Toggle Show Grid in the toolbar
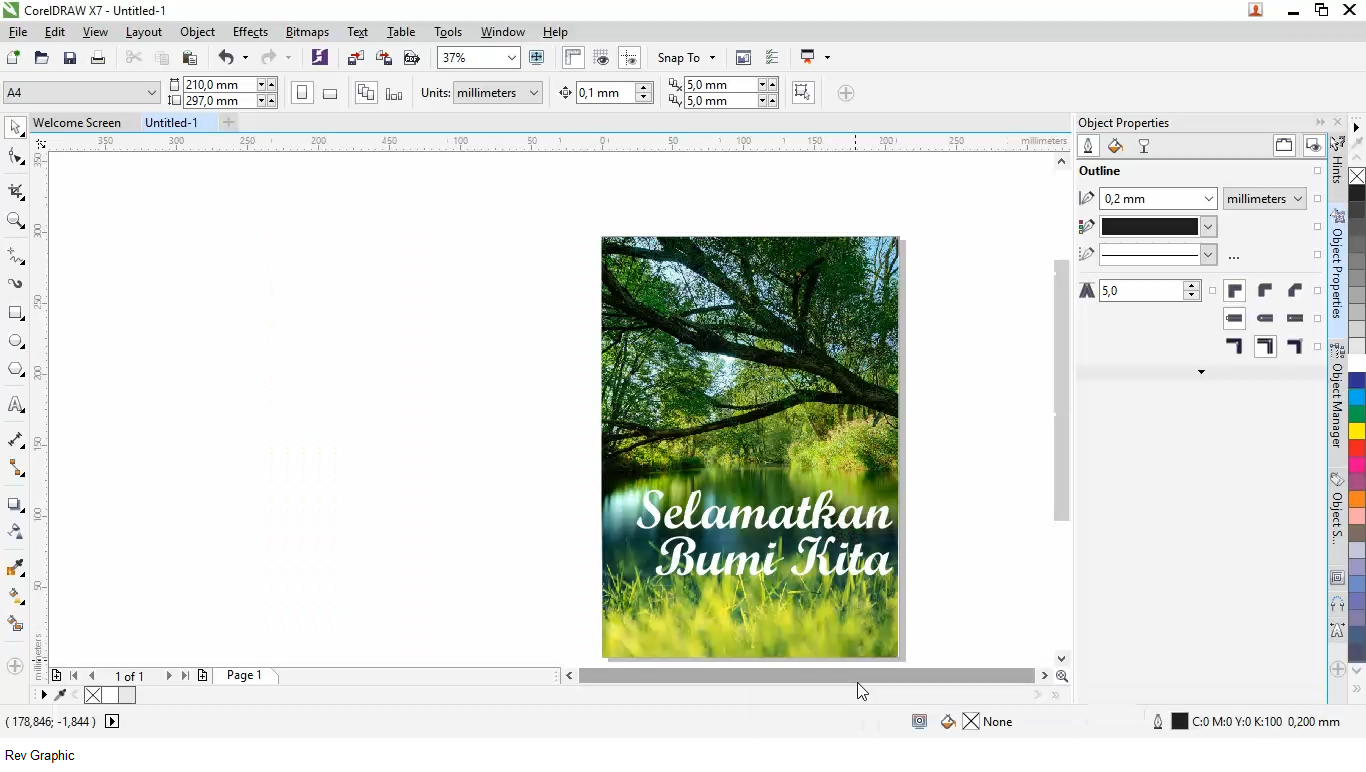This screenshot has height=772, width=1366. tap(601, 58)
